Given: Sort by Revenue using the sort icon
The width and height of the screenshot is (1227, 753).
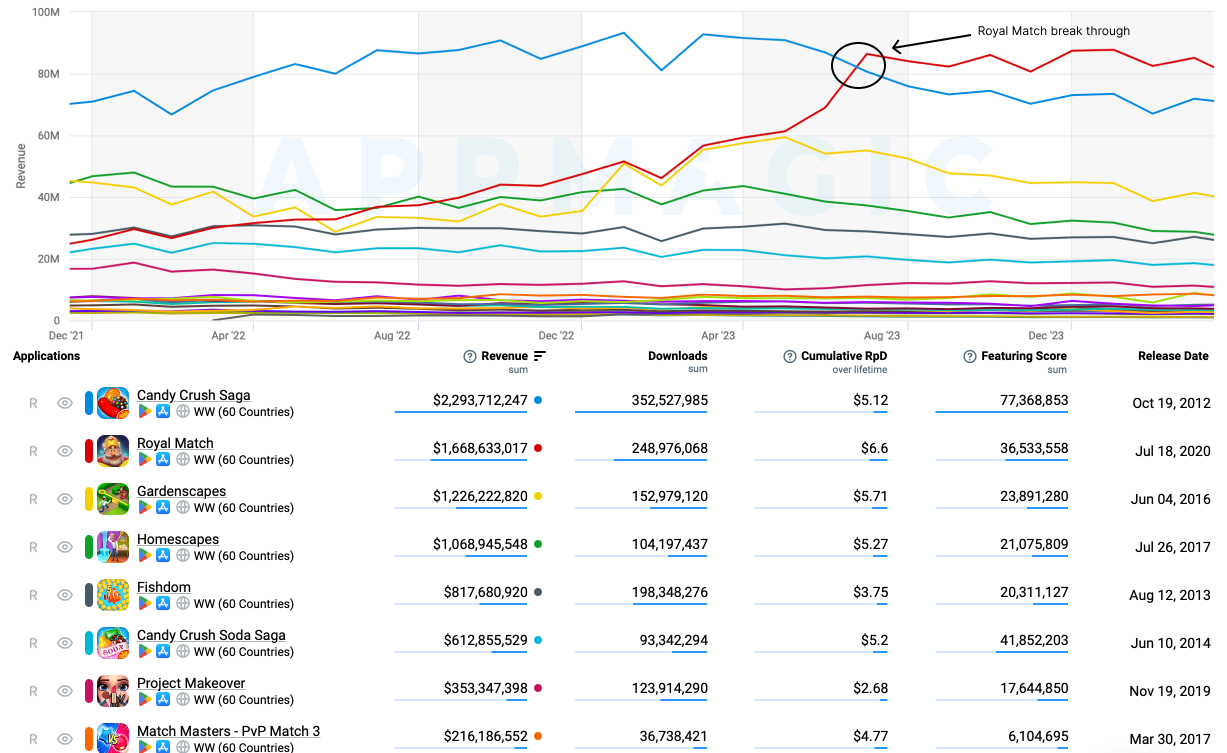Looking at the screenshot, I should point(540,356).
